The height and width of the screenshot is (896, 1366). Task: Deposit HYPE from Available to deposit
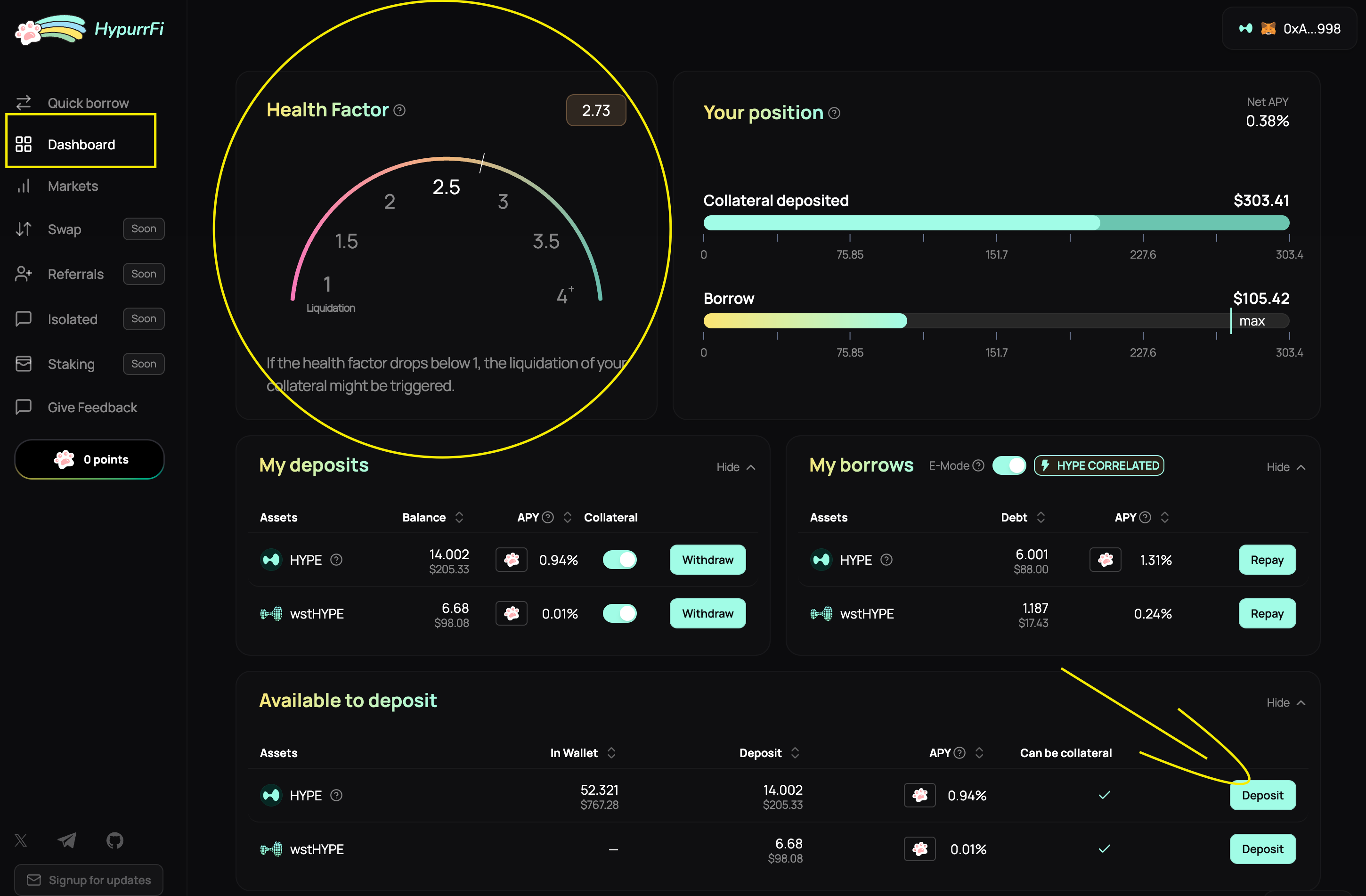click(1262, 795)
